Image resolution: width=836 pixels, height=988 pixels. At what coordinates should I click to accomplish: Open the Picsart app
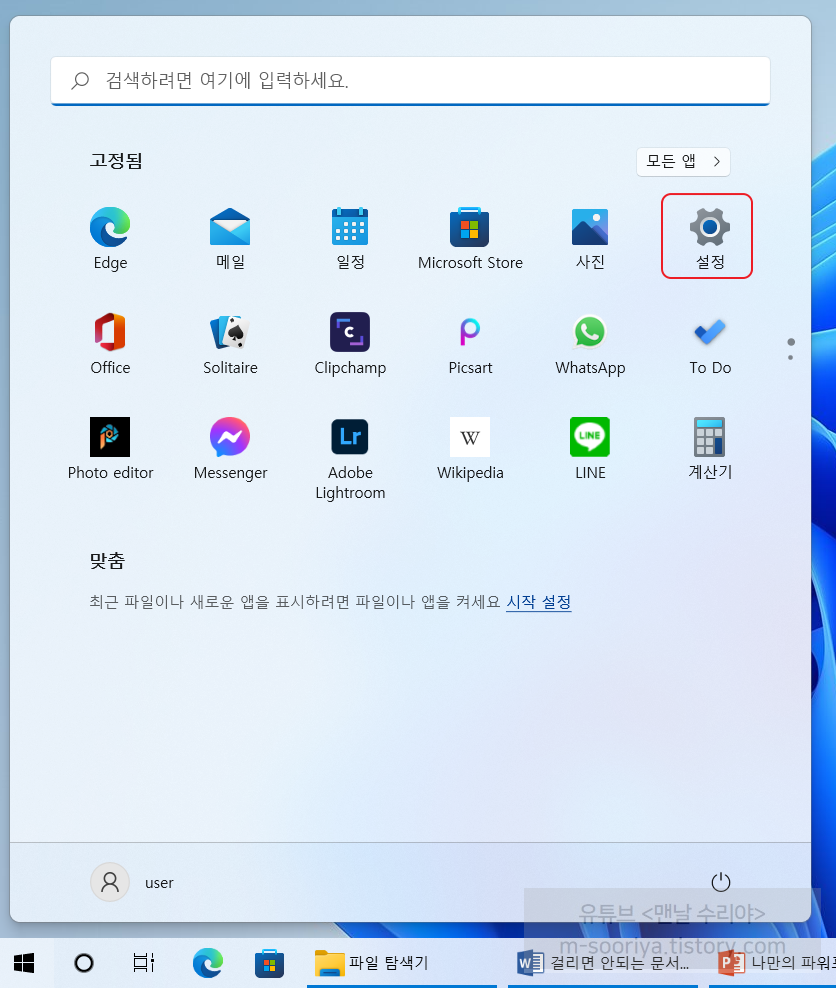[470, 343]
